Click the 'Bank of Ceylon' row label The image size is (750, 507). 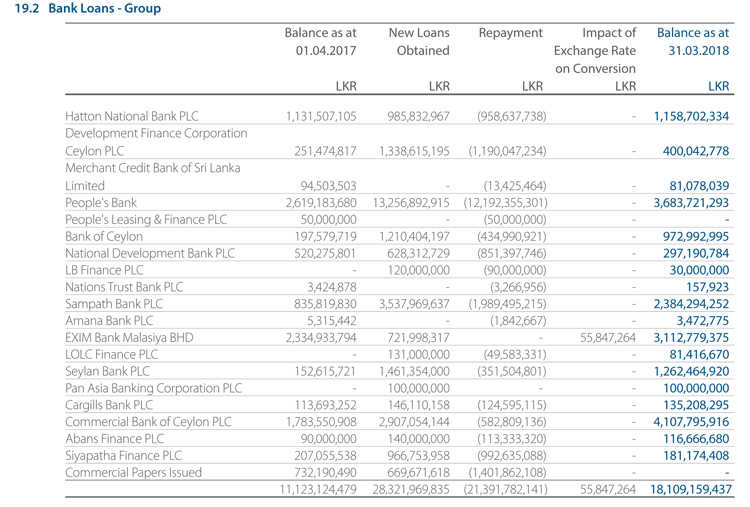104,236
